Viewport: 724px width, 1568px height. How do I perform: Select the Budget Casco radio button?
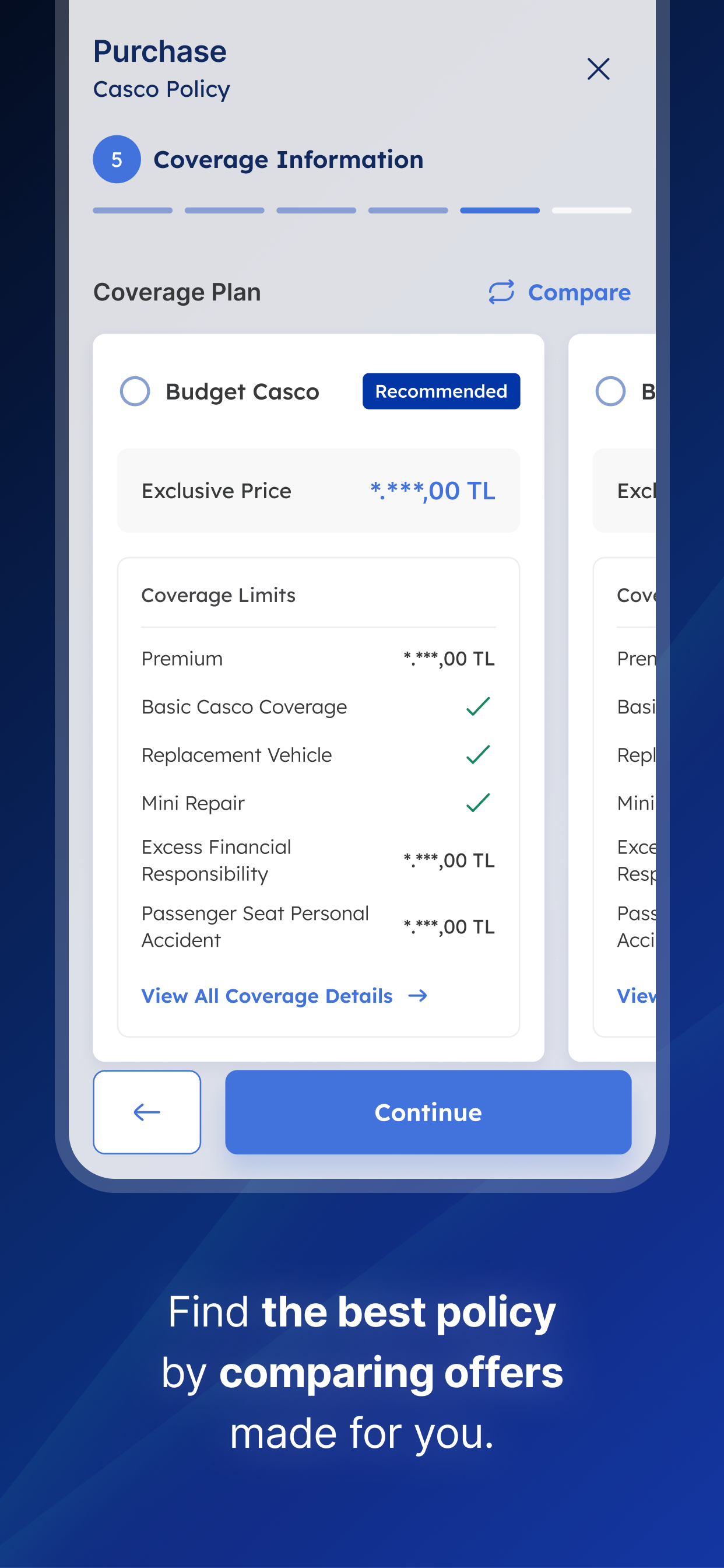(x=135, y=391)
